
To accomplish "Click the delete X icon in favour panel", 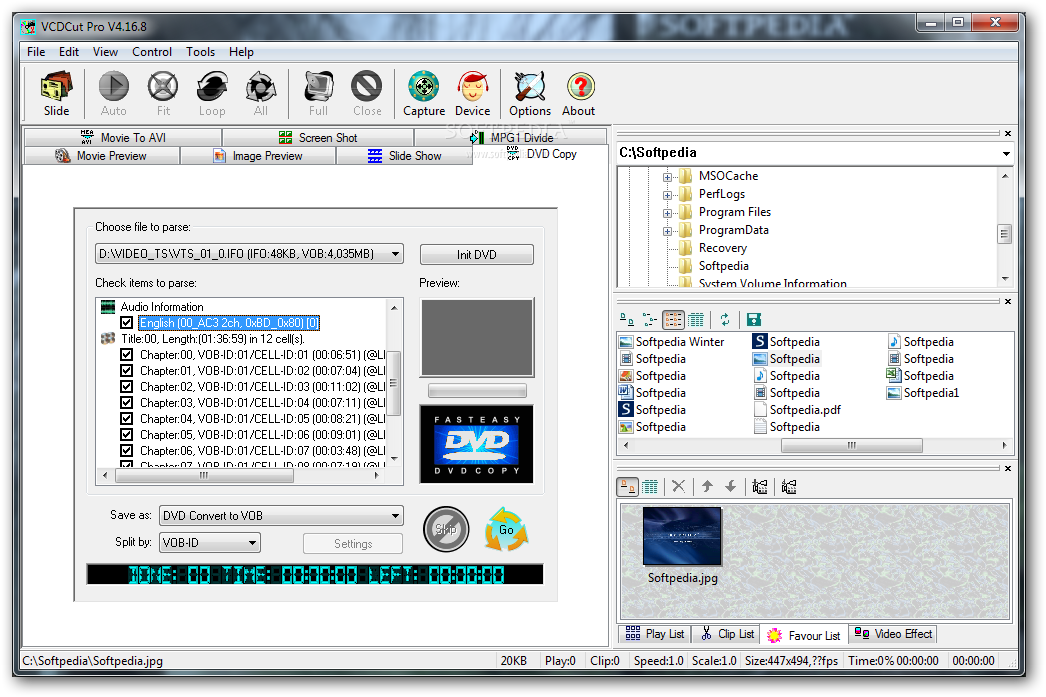I will pos(678,487).
